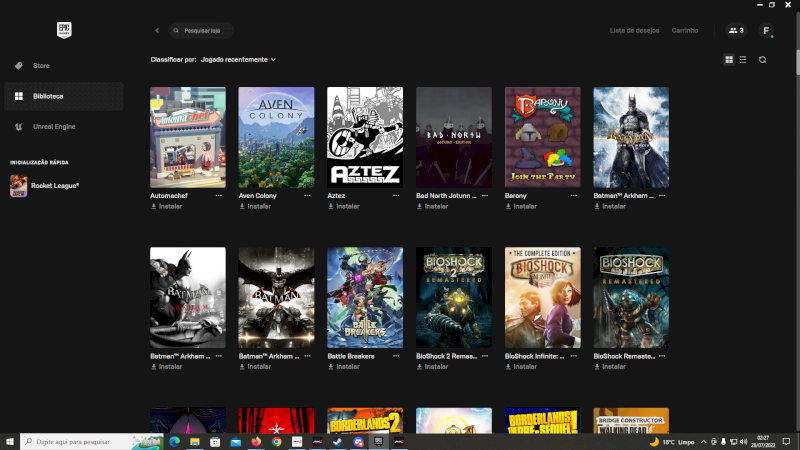Open the Store section in sidebar
The width and height of the screenshot is (800, 450).
pyautogui.click(x=41, y=66)
